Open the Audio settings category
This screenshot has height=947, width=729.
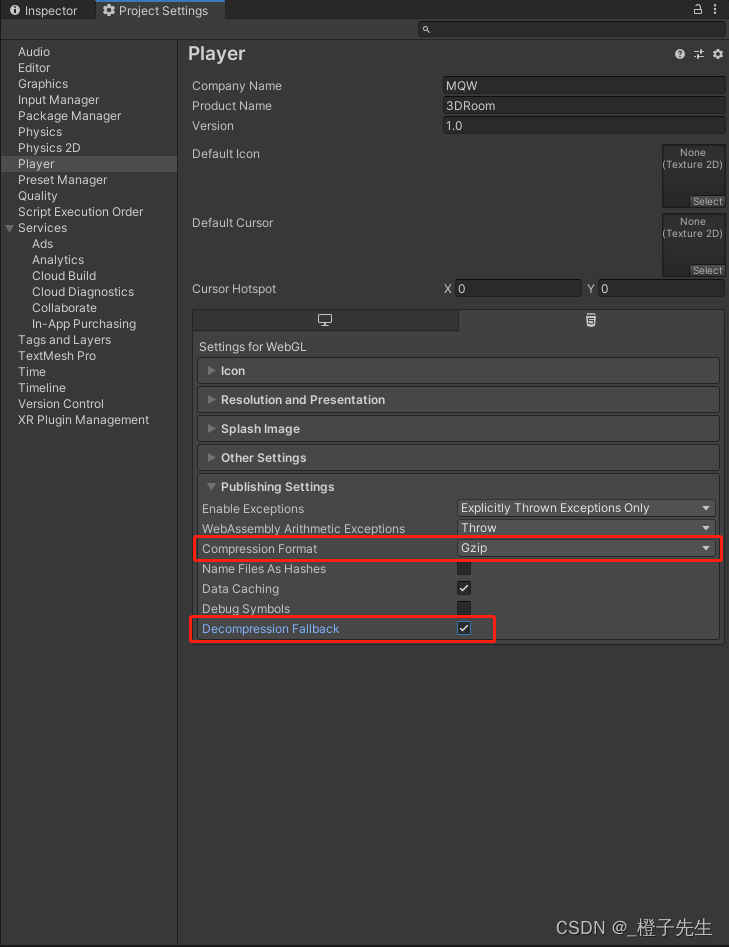tap(34, 52)
